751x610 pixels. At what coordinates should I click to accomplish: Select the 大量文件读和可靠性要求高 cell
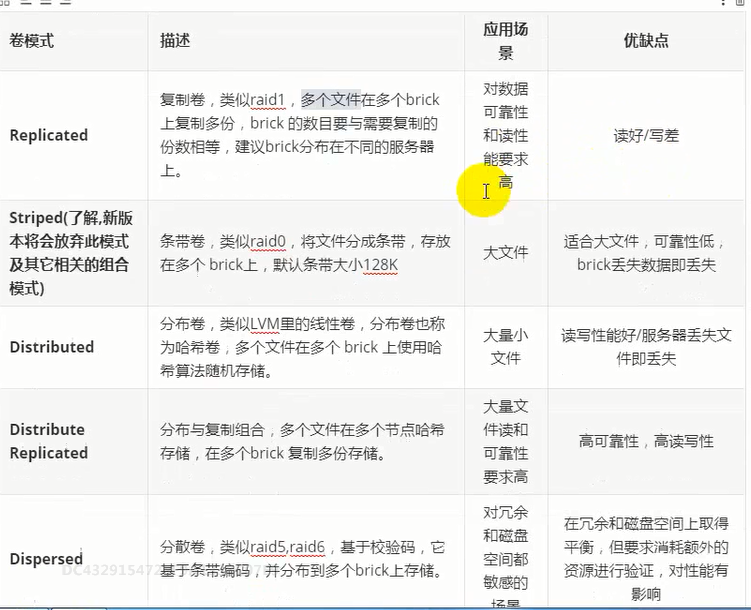(506, 441)
